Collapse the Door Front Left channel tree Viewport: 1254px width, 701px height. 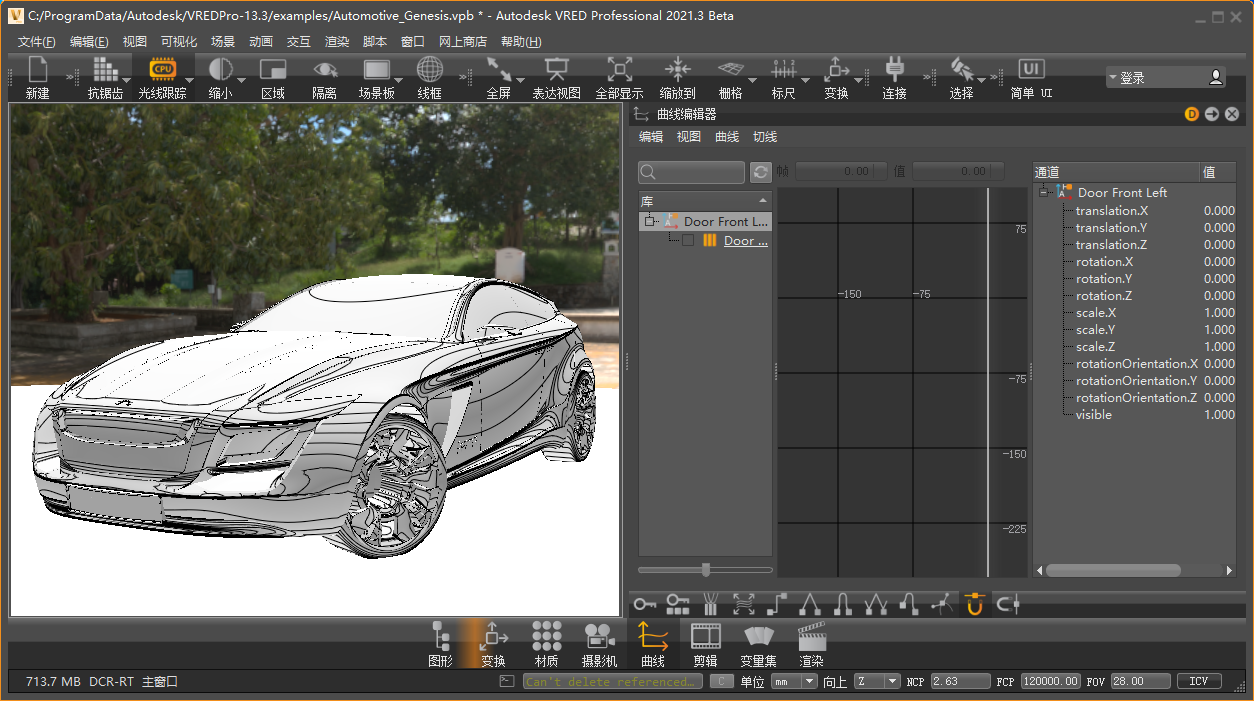(1044, 193)
